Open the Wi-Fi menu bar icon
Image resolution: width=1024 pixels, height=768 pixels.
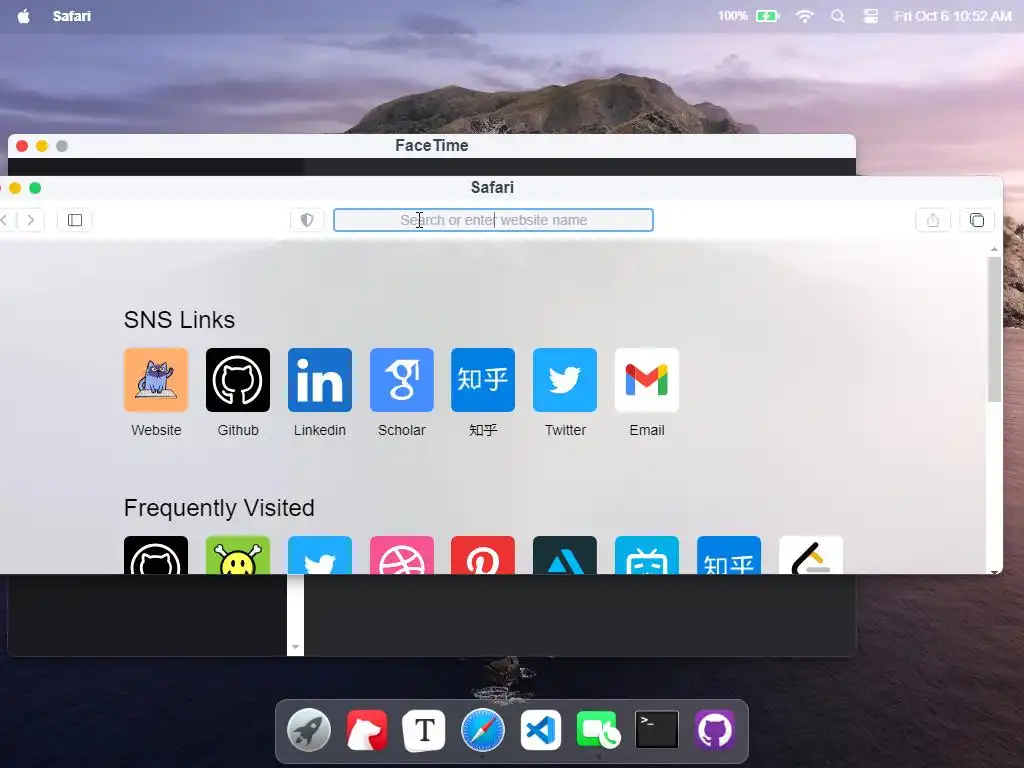click(x=805, y=16)
